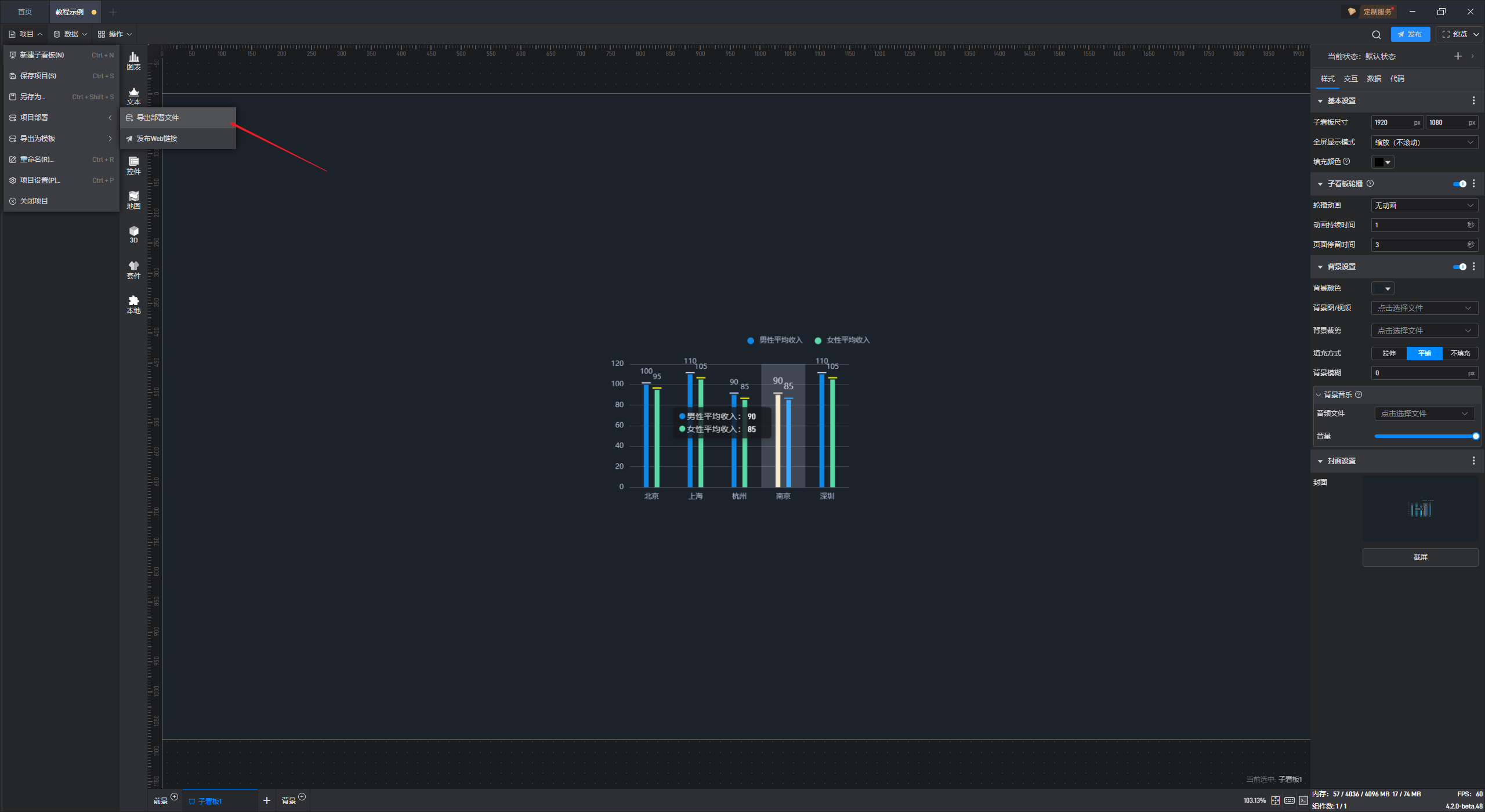
Task: Click the plus icon to add sub-board
Action: click(x=266, y=800)
